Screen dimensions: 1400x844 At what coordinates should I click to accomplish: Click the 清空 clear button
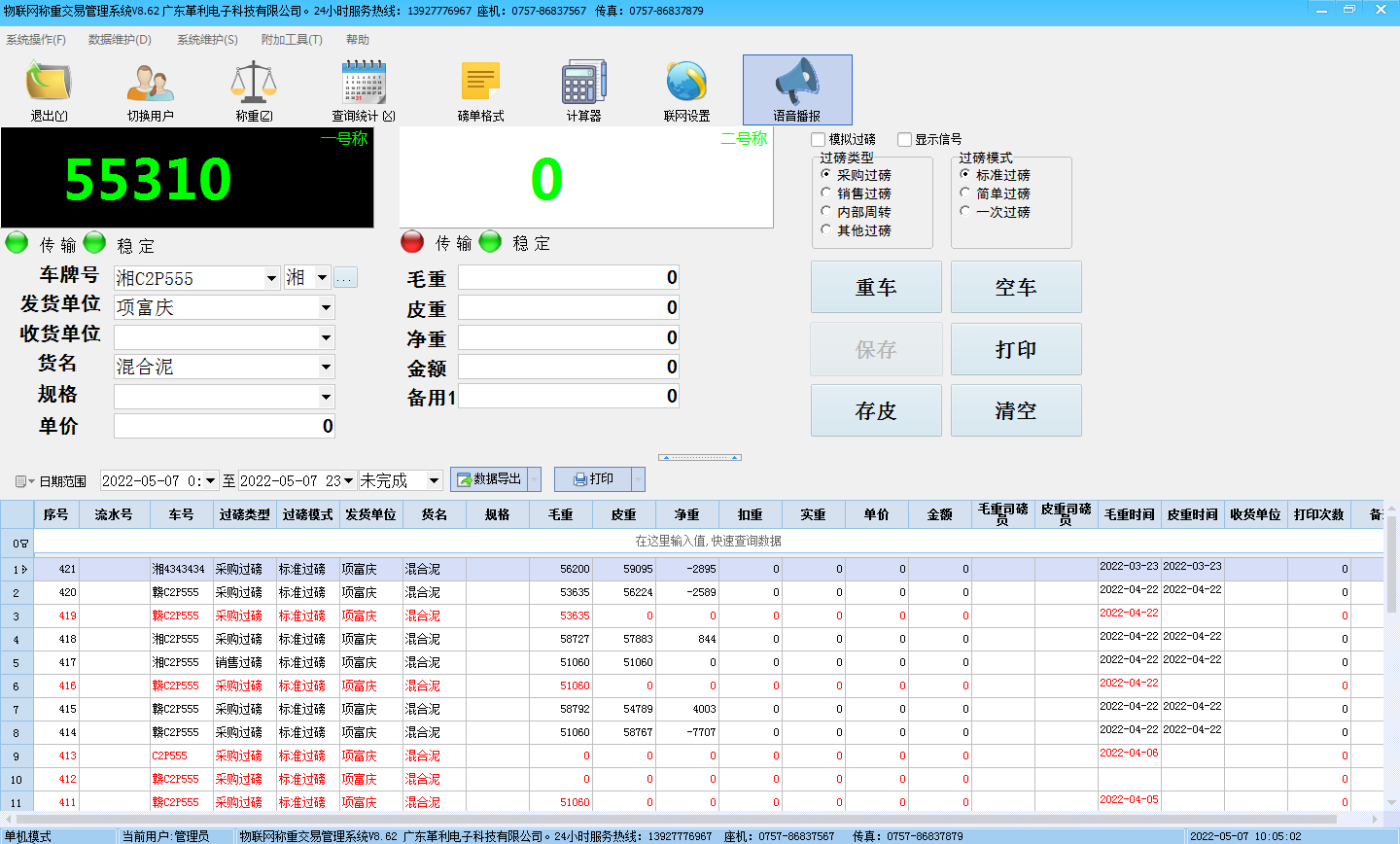pyautogui.click(x=1016, y=410)
